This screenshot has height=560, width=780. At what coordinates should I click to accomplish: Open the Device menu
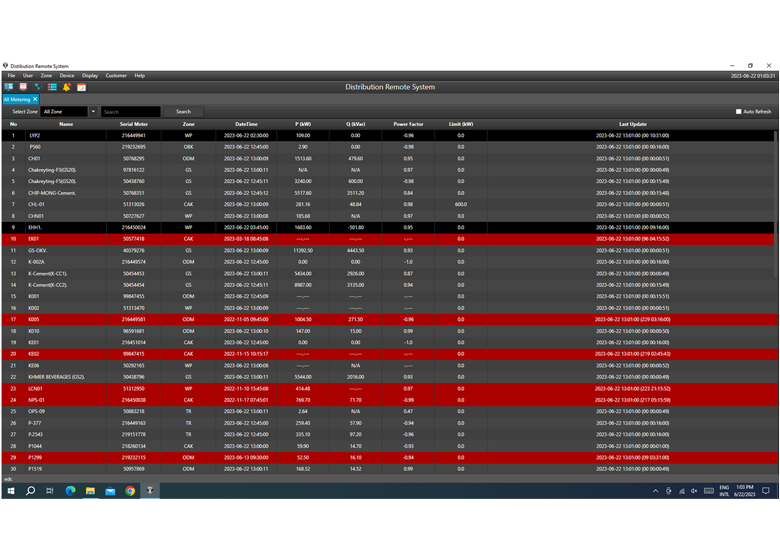point(67,76)
